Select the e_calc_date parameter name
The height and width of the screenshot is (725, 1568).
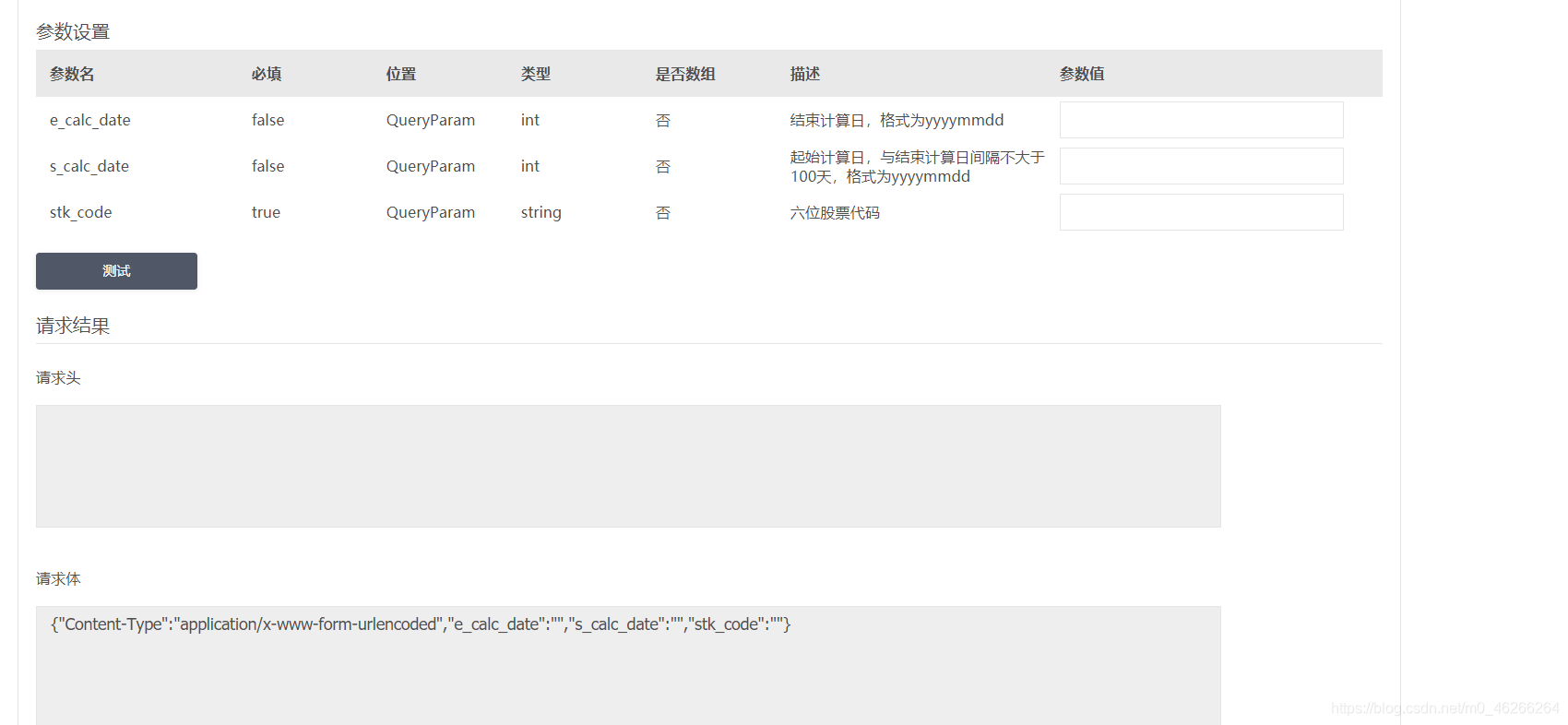(x=90, y=120)
